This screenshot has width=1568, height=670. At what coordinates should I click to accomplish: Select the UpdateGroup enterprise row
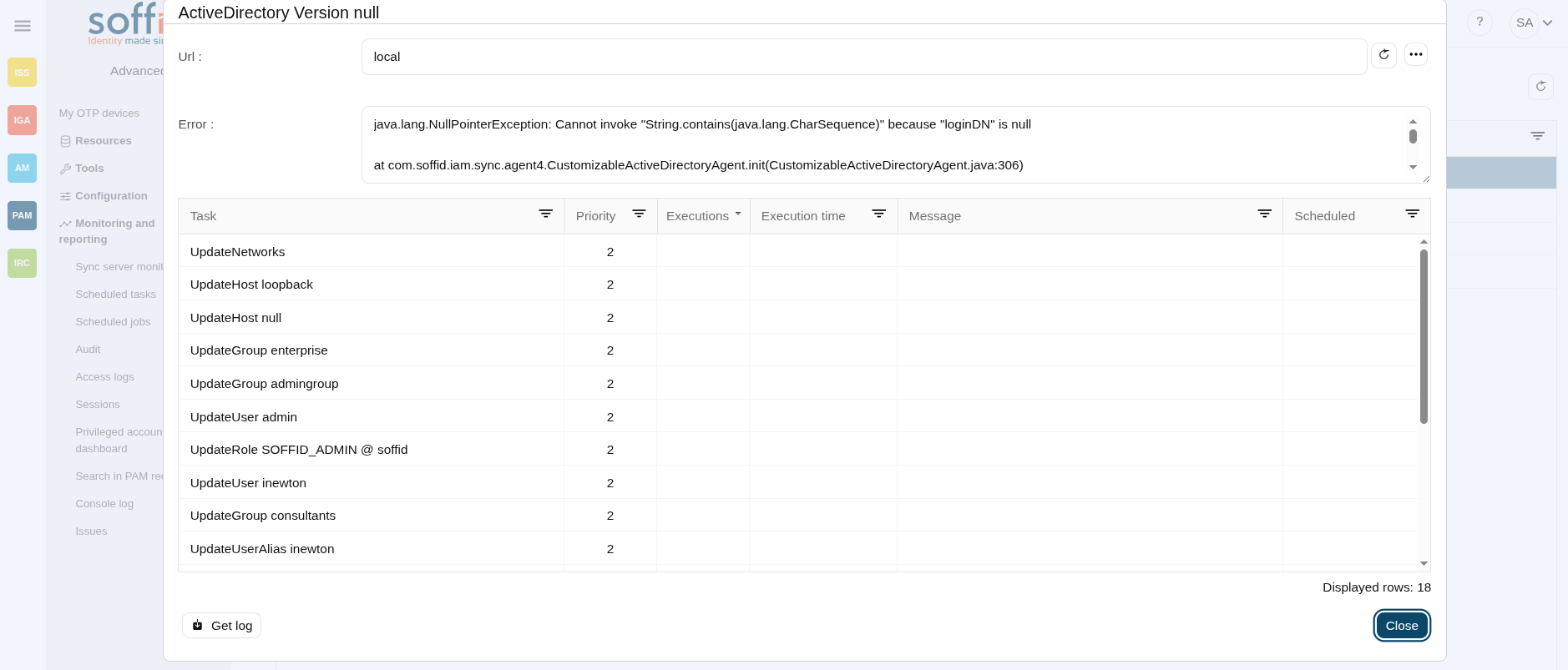click(798, 350)
